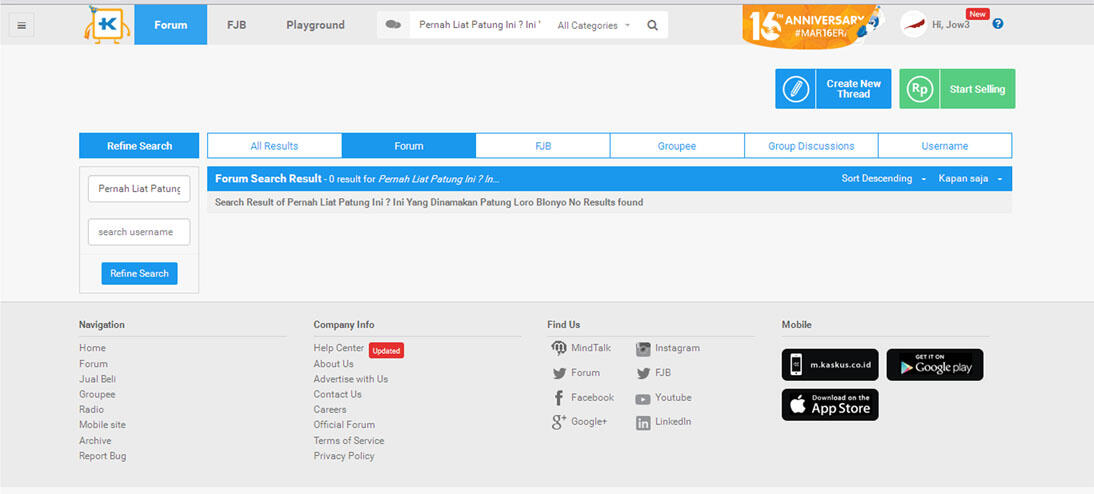Focus the sidebar keyword field 'Pernah Liat Patung'
The width and height of the screenshot is (1094, 494).
(x=139, y=189)
